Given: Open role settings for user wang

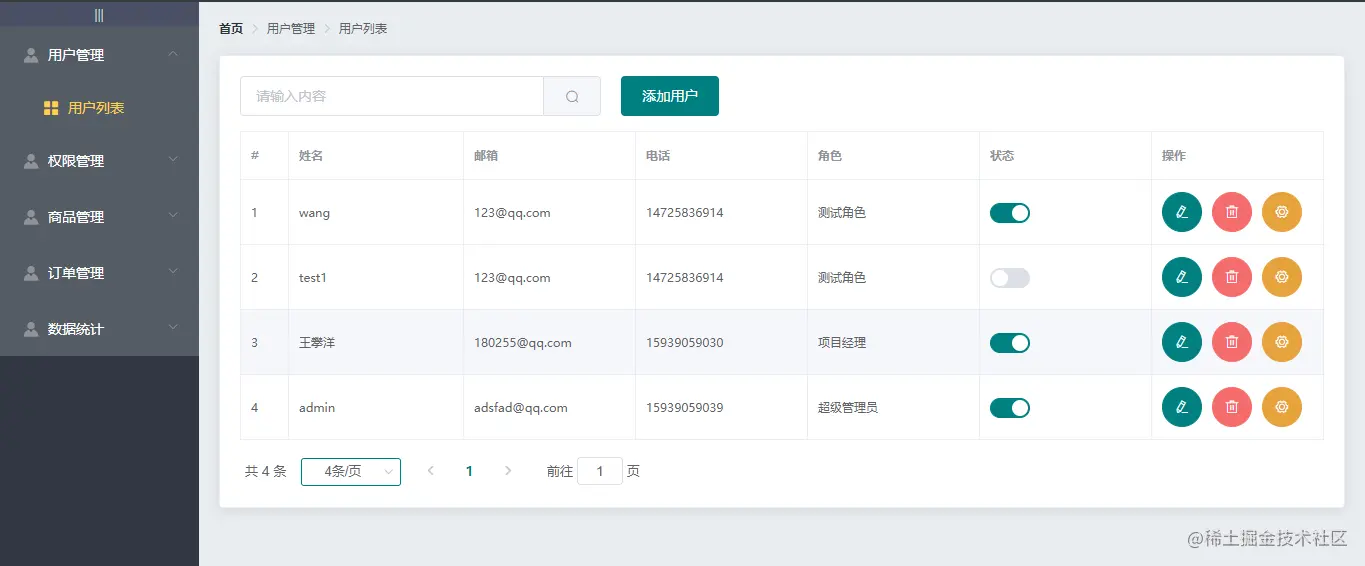Looking at the screenshot, I should pyautogui.click(x=1282, y=212).
